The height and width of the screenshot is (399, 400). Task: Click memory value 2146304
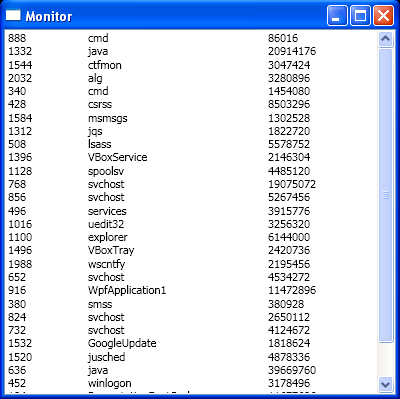(289, 157)
